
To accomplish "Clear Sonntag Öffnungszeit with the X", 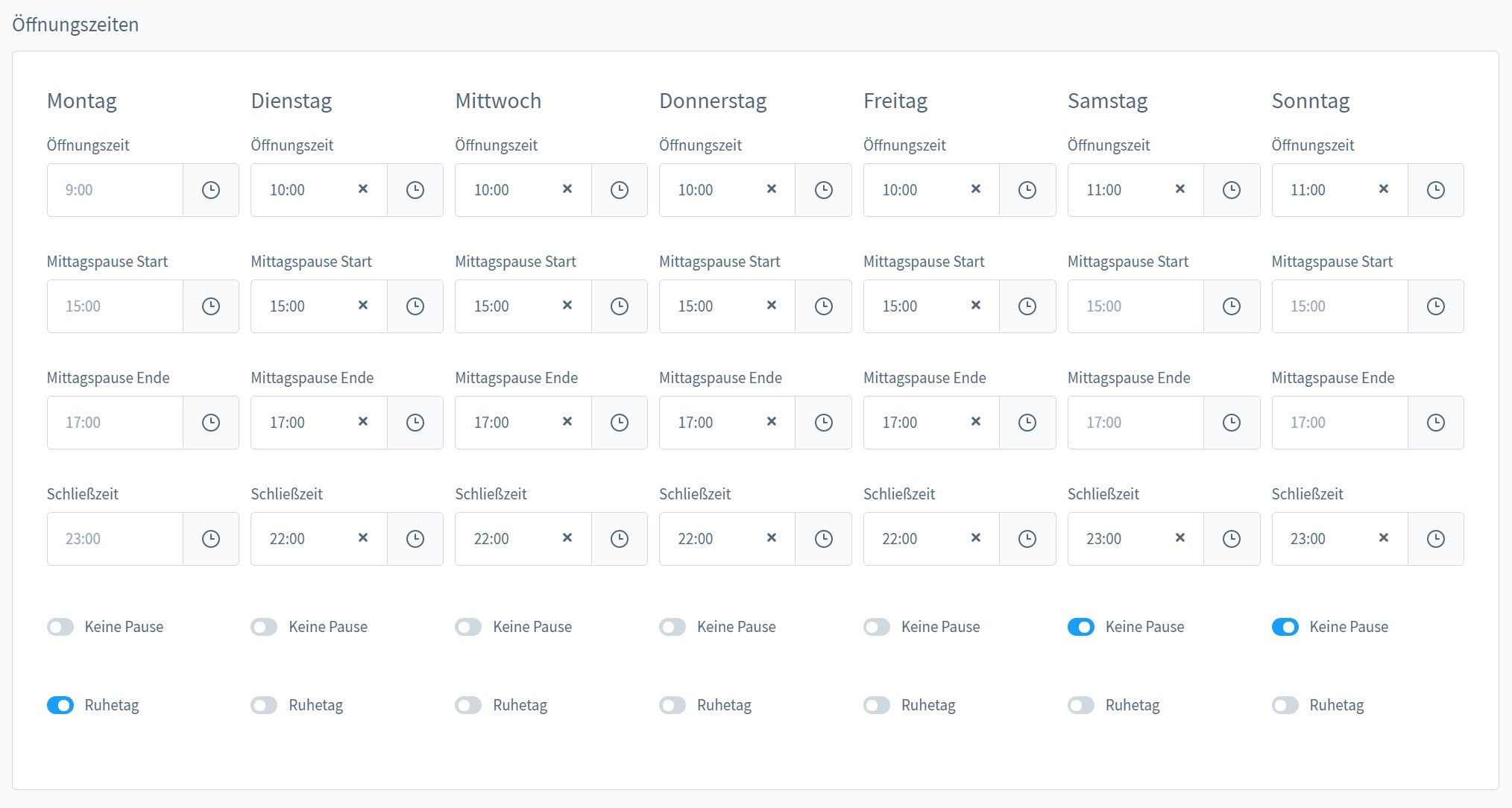I will coord(1384,189).
